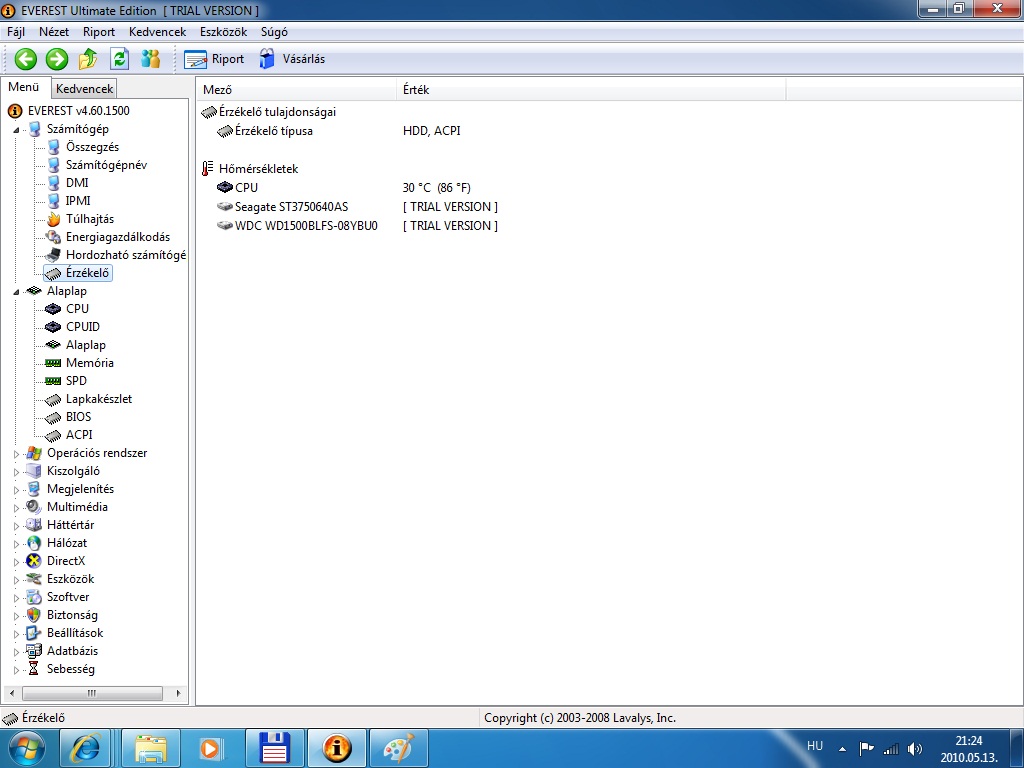The image size is (1024, 768).
Task: Collapse the Számítógép tree node
Action: [x=16, y=130]
